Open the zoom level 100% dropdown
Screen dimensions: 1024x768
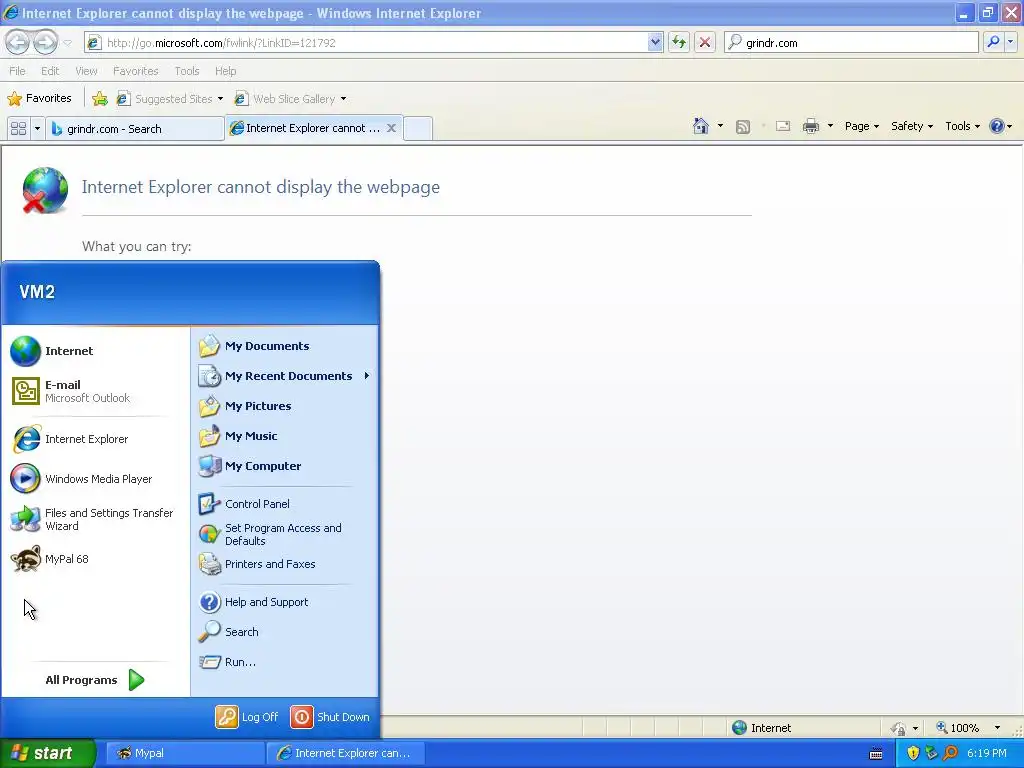tap(997, 728)
